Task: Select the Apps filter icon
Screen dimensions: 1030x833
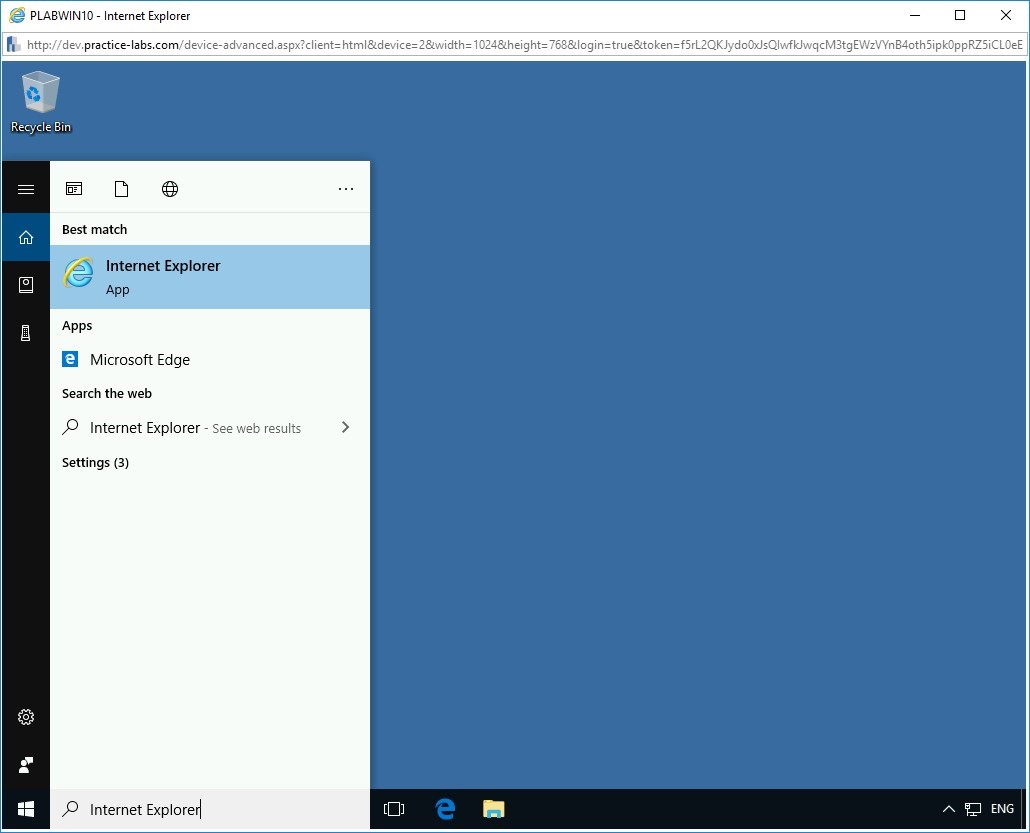Action: tap(74, 188)
